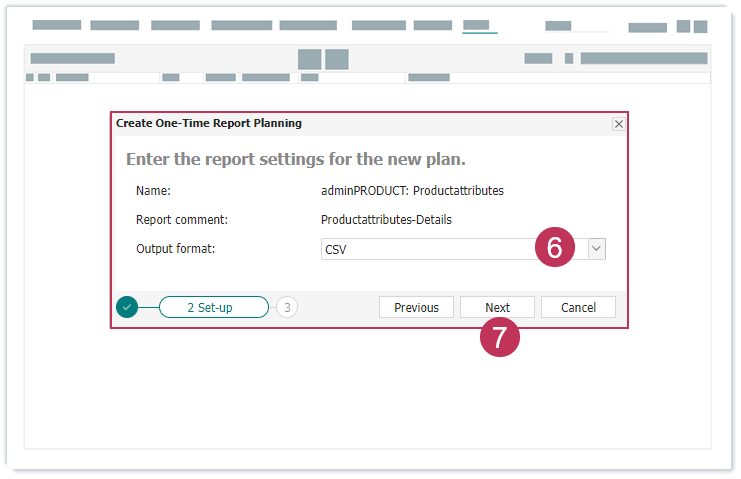Close the Create One-Time Report Planning dialog
The width and height of the screenshot is (741, 479).
point(618,124)
